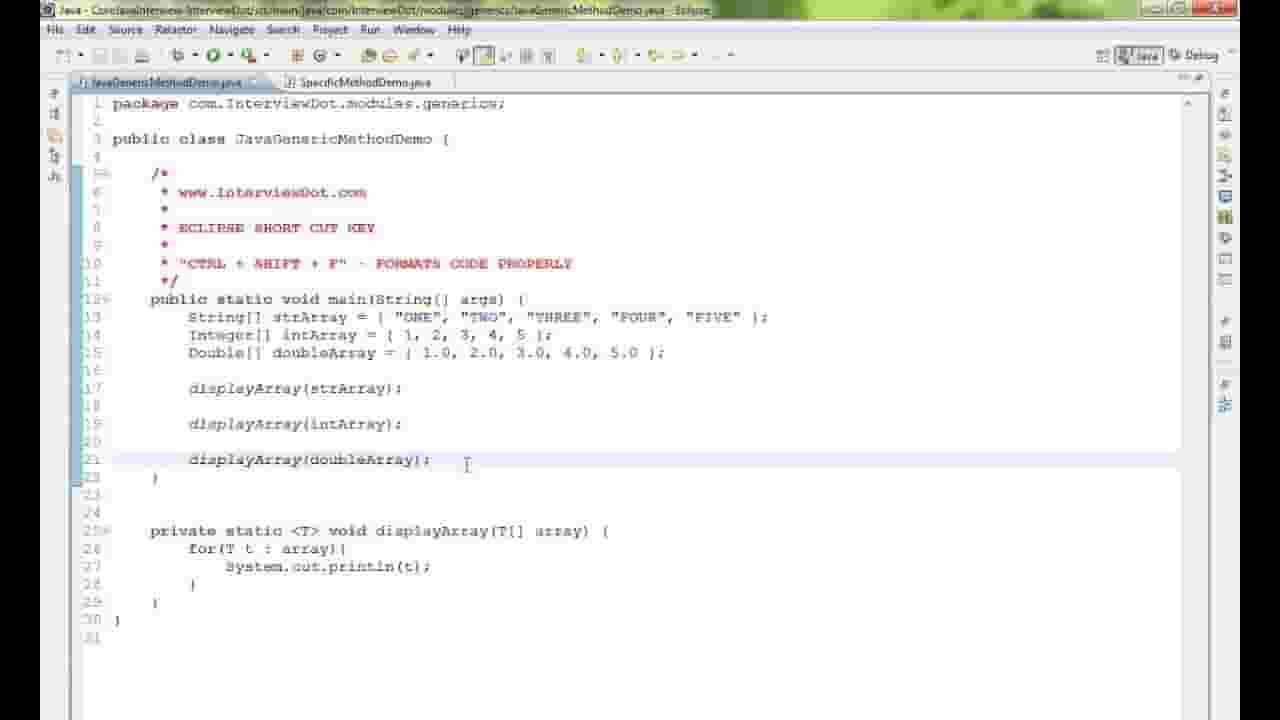Jump to the Next Annotation
1280x720 pixels.
tap(583, 56)
